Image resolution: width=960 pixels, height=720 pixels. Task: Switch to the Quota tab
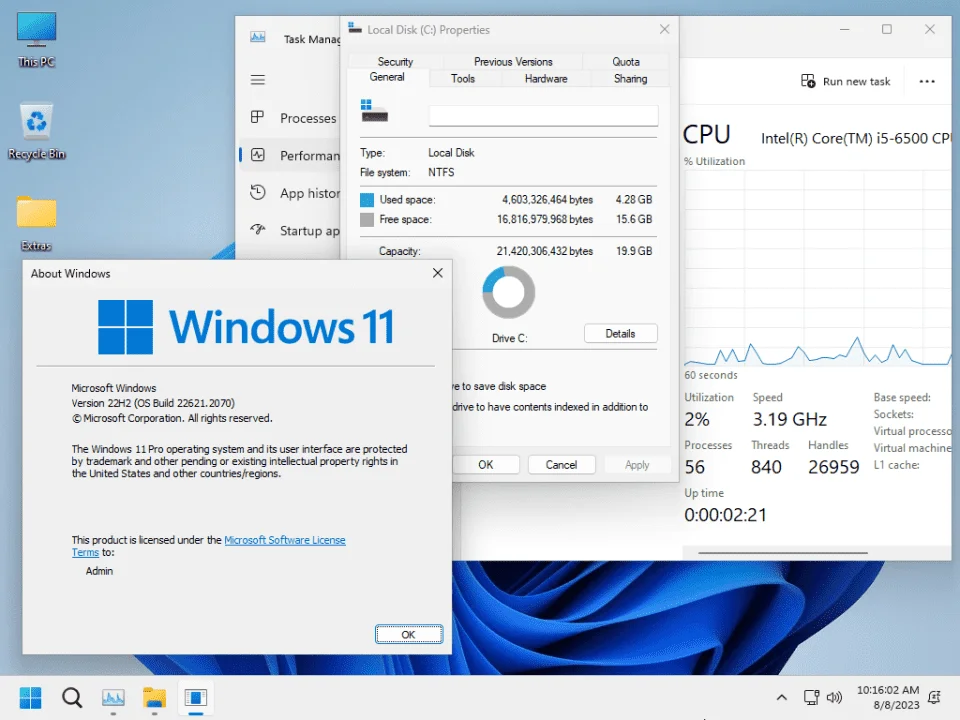(x=626, y=62)
